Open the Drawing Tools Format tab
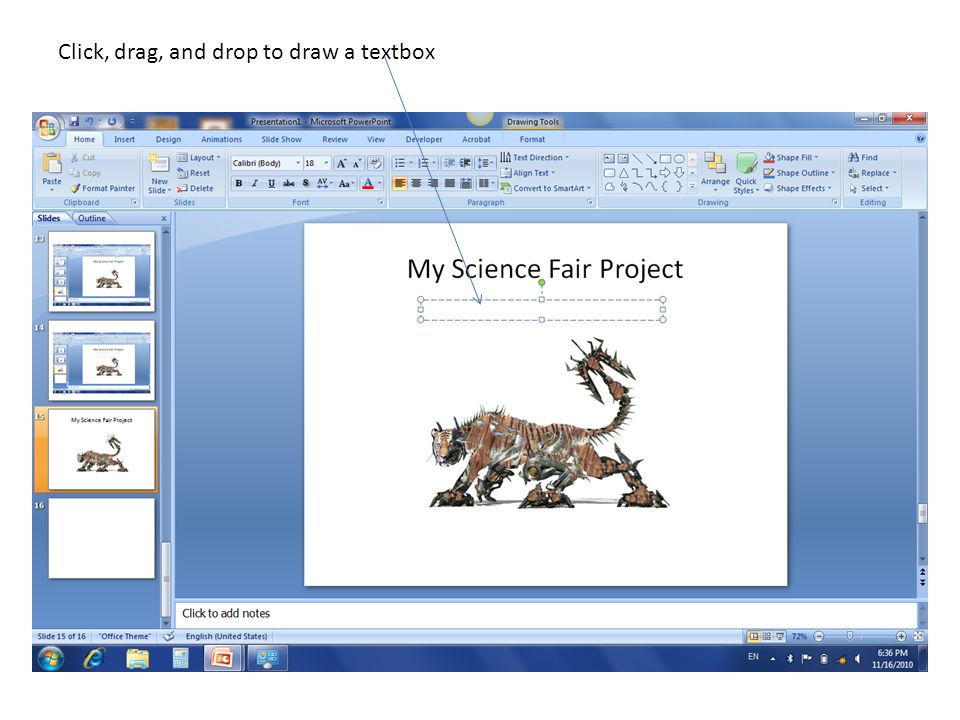This screenshot has width=960, height=720. tap(532, 140)
